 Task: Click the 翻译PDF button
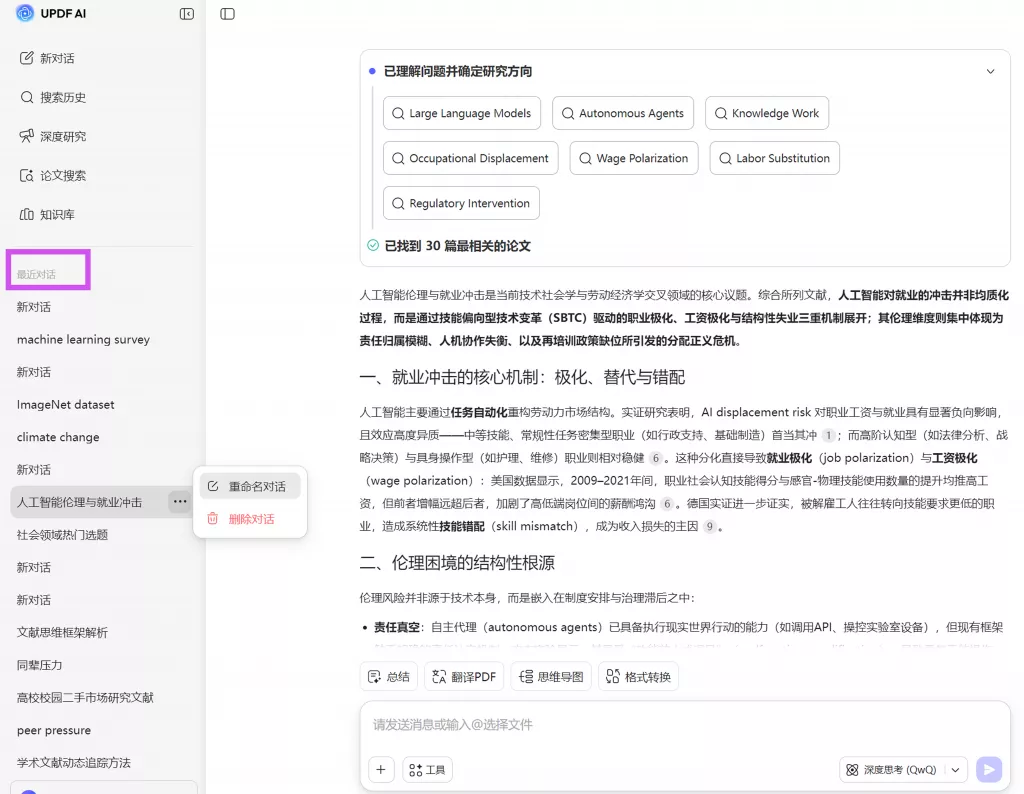coord(464,677)
